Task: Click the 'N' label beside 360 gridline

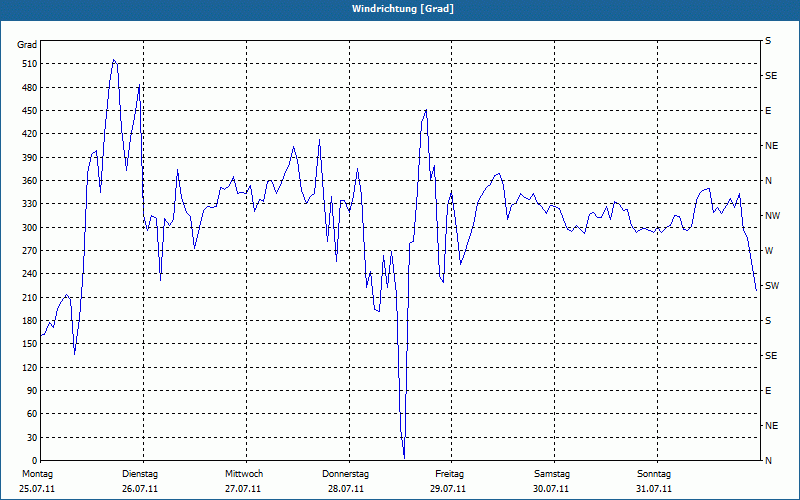Action: [769, 181]
